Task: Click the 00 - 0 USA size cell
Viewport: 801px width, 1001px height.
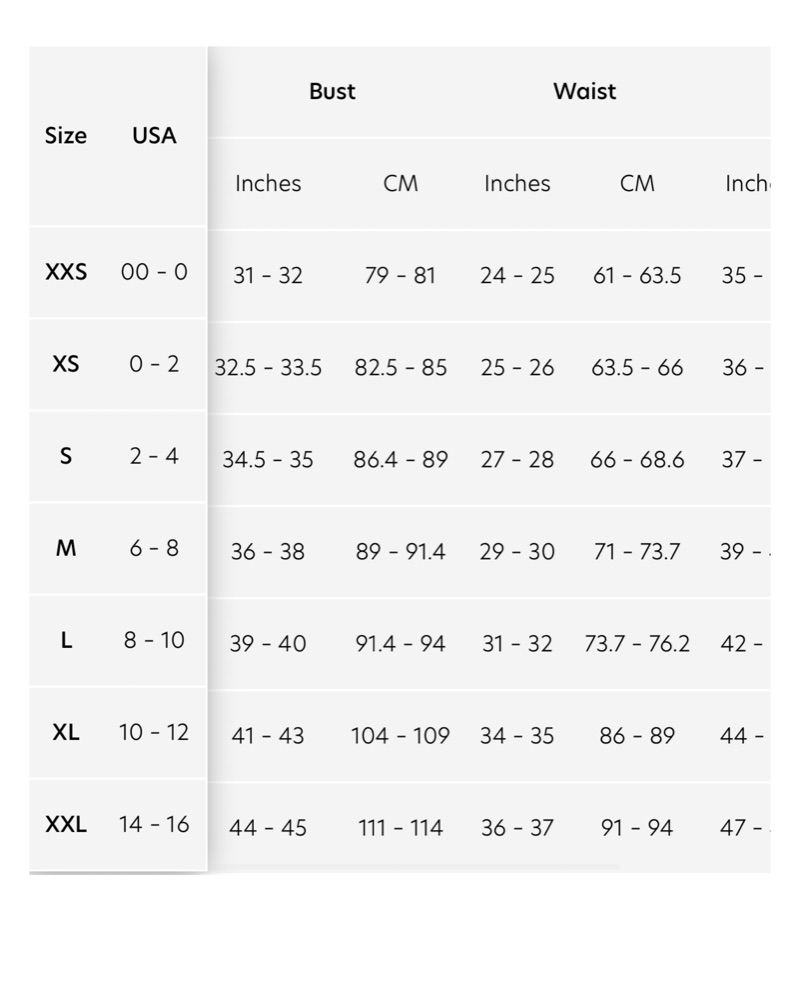Action: (x=154, y=272)
